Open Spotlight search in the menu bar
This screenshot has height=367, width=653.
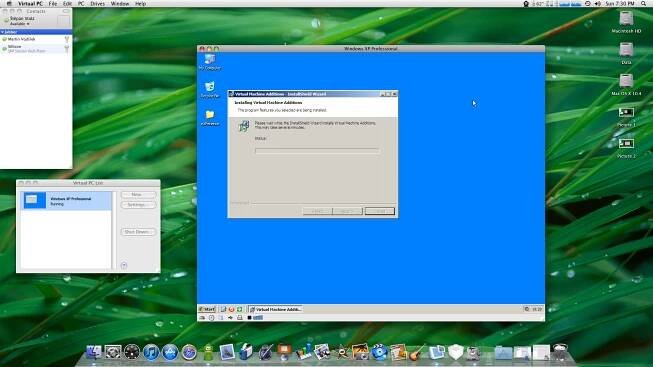(644, 4)
